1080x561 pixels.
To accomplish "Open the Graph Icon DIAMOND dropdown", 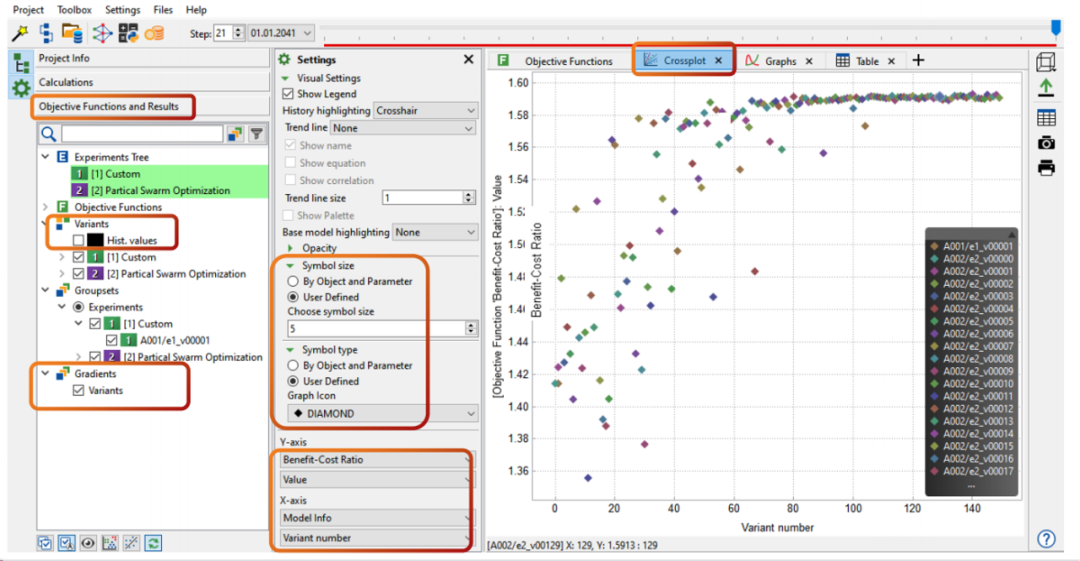I will click(x=381, y=413).
